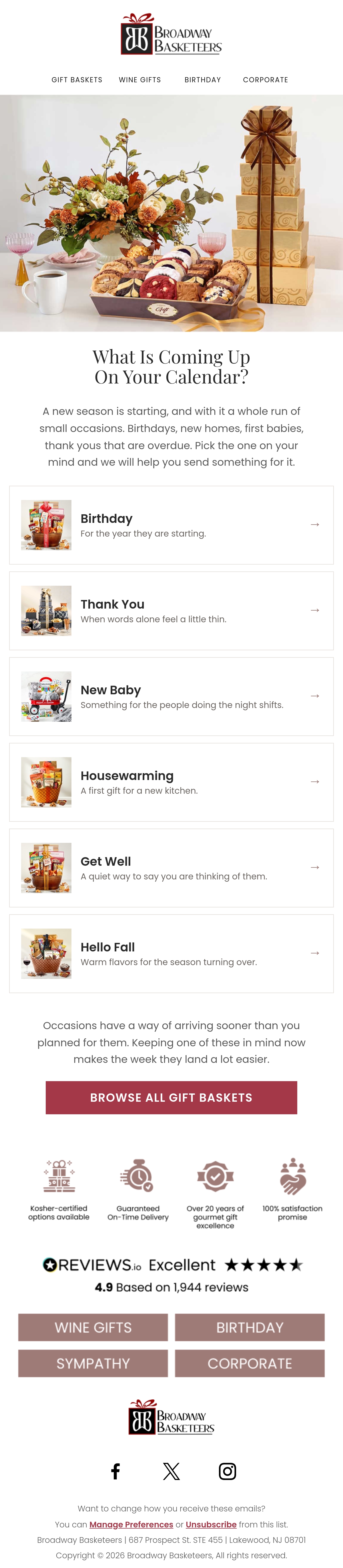Screen dimensions: 343x1568
Task: Click the Hello Fall basket thumbnail
Action: coord(46,953)
